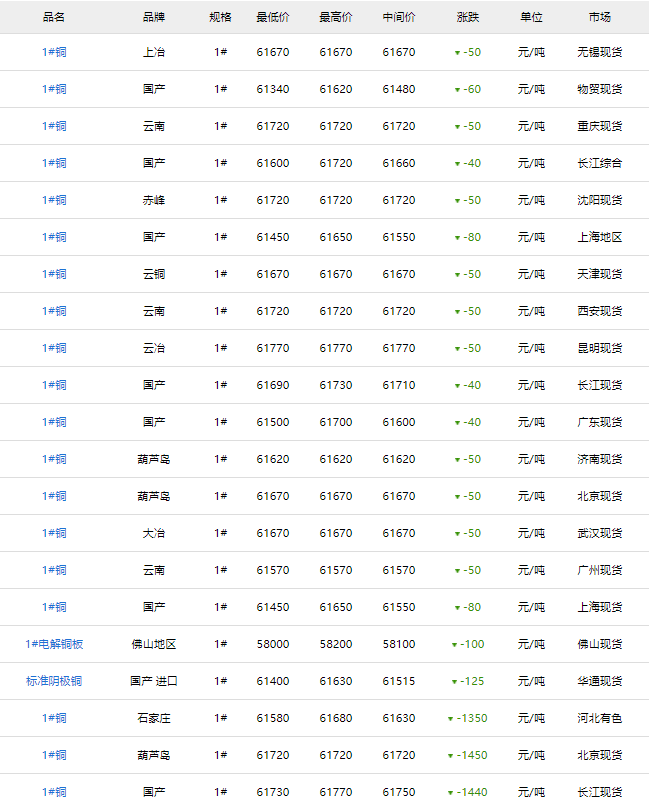
Task: Click the 重庆现货 market cell
Action: pyautogui.click(x=600, y=126)
